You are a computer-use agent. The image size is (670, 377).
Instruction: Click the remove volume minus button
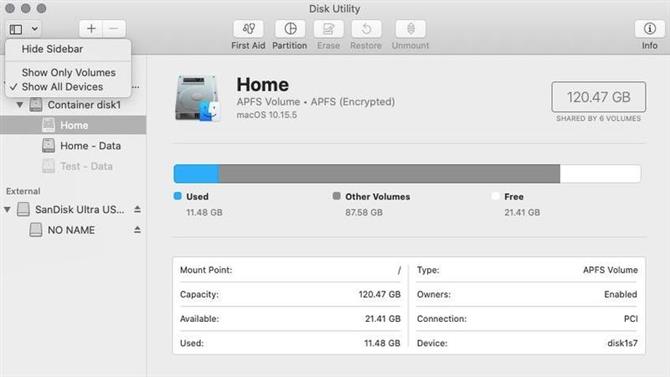(x=114, y=29)
